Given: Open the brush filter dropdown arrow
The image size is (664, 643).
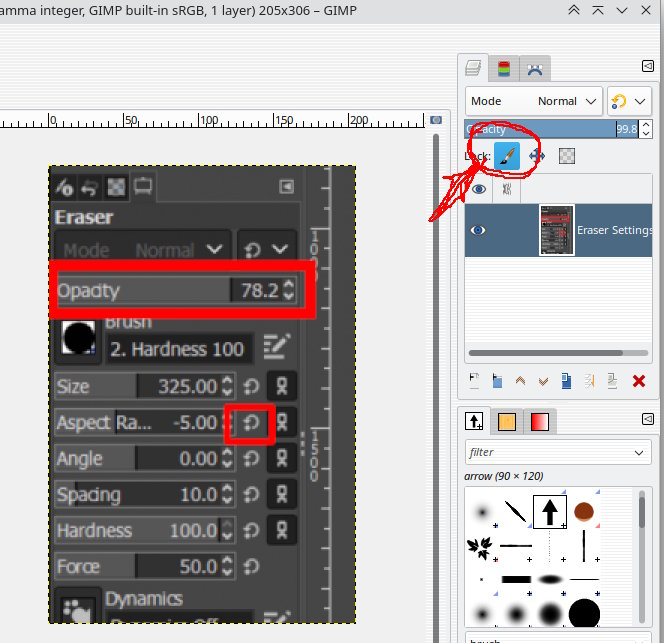Looking at the screenshot, I should [x=639, y=452].
